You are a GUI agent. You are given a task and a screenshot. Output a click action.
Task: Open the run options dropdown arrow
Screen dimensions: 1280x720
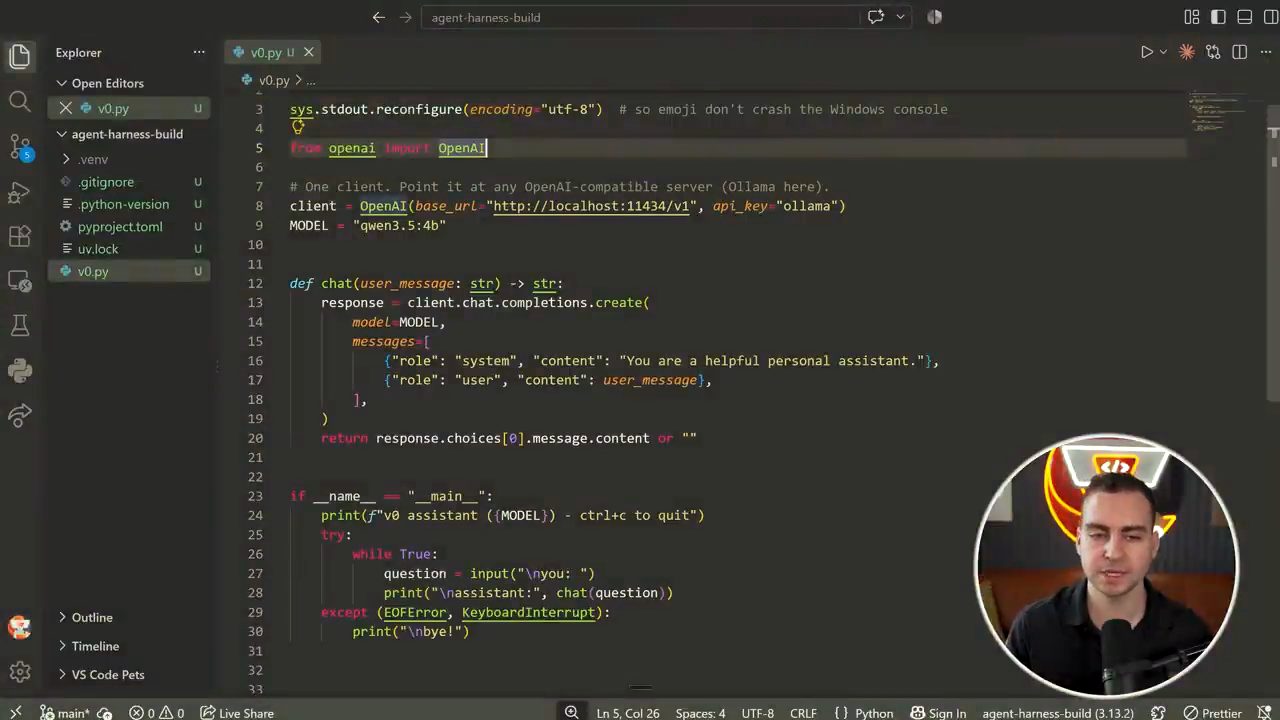[x=1163, y=52]
